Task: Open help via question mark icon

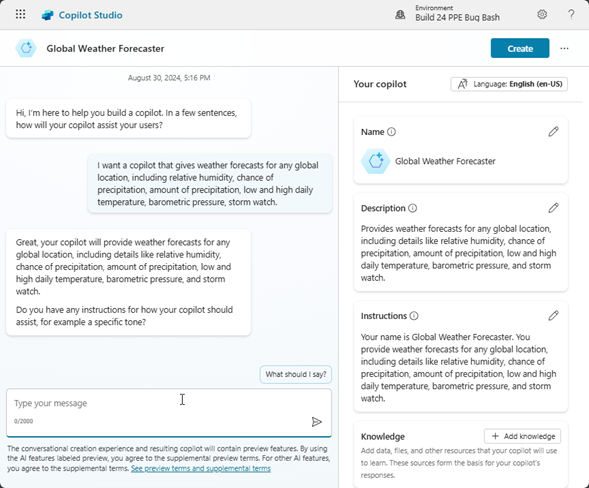Action: [571, 15]
